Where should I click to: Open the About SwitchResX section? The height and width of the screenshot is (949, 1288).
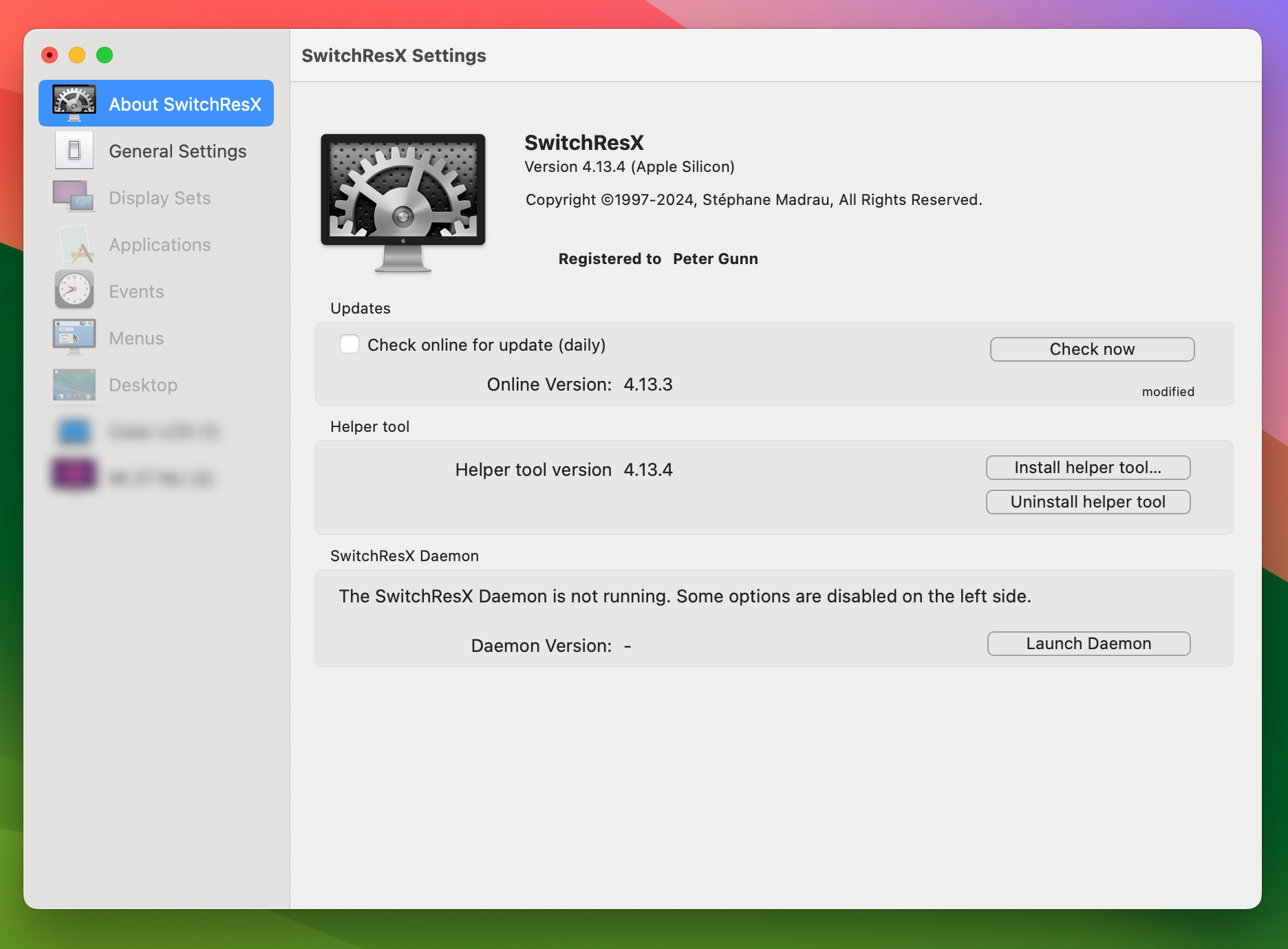coord(156,103)
